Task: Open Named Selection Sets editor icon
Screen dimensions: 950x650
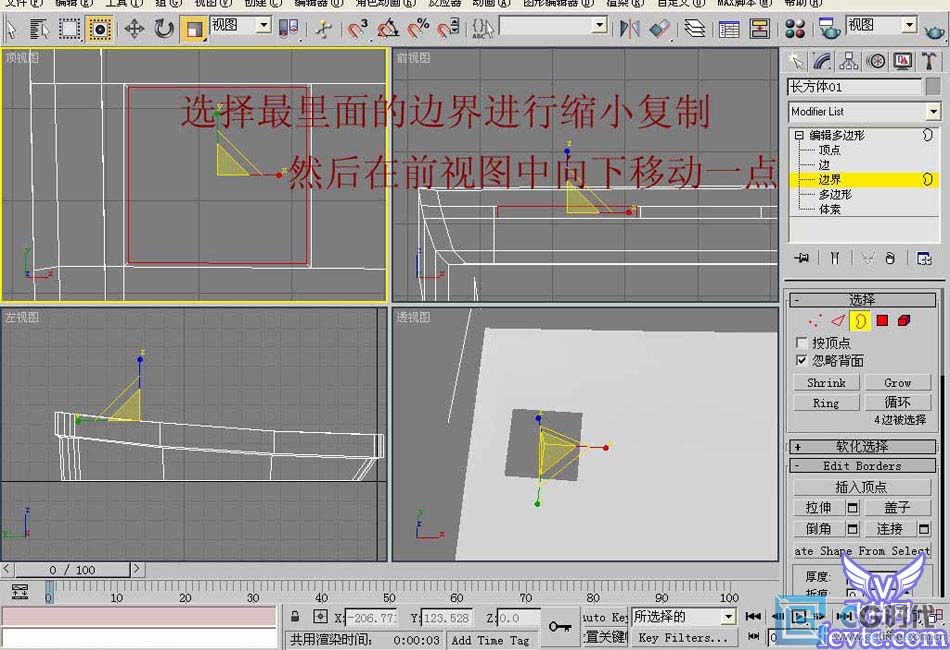Action: [x=482, y=28]
